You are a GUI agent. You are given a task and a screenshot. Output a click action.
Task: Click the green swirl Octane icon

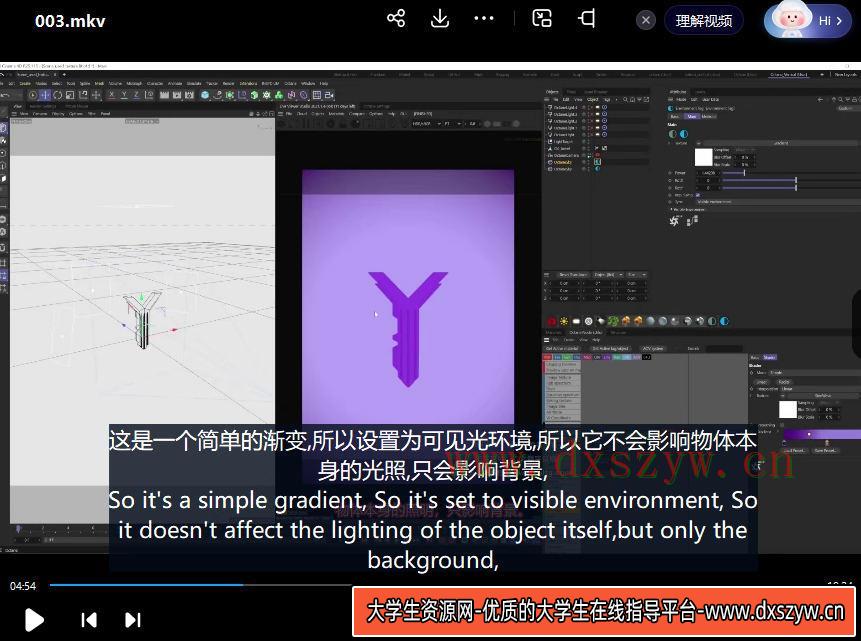tap(613, 321)
